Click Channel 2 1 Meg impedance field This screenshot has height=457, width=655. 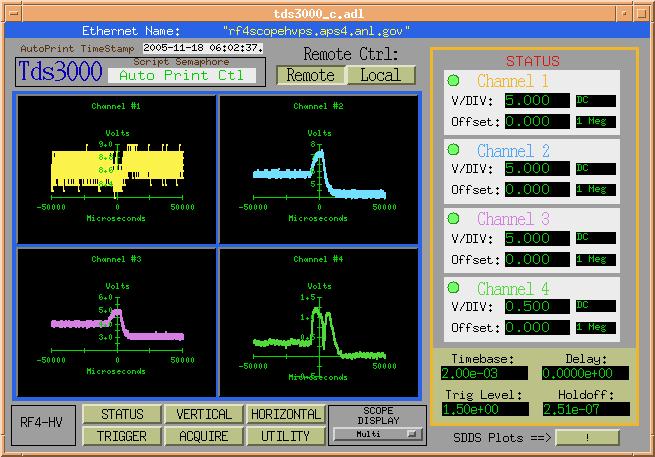(596, 190)
